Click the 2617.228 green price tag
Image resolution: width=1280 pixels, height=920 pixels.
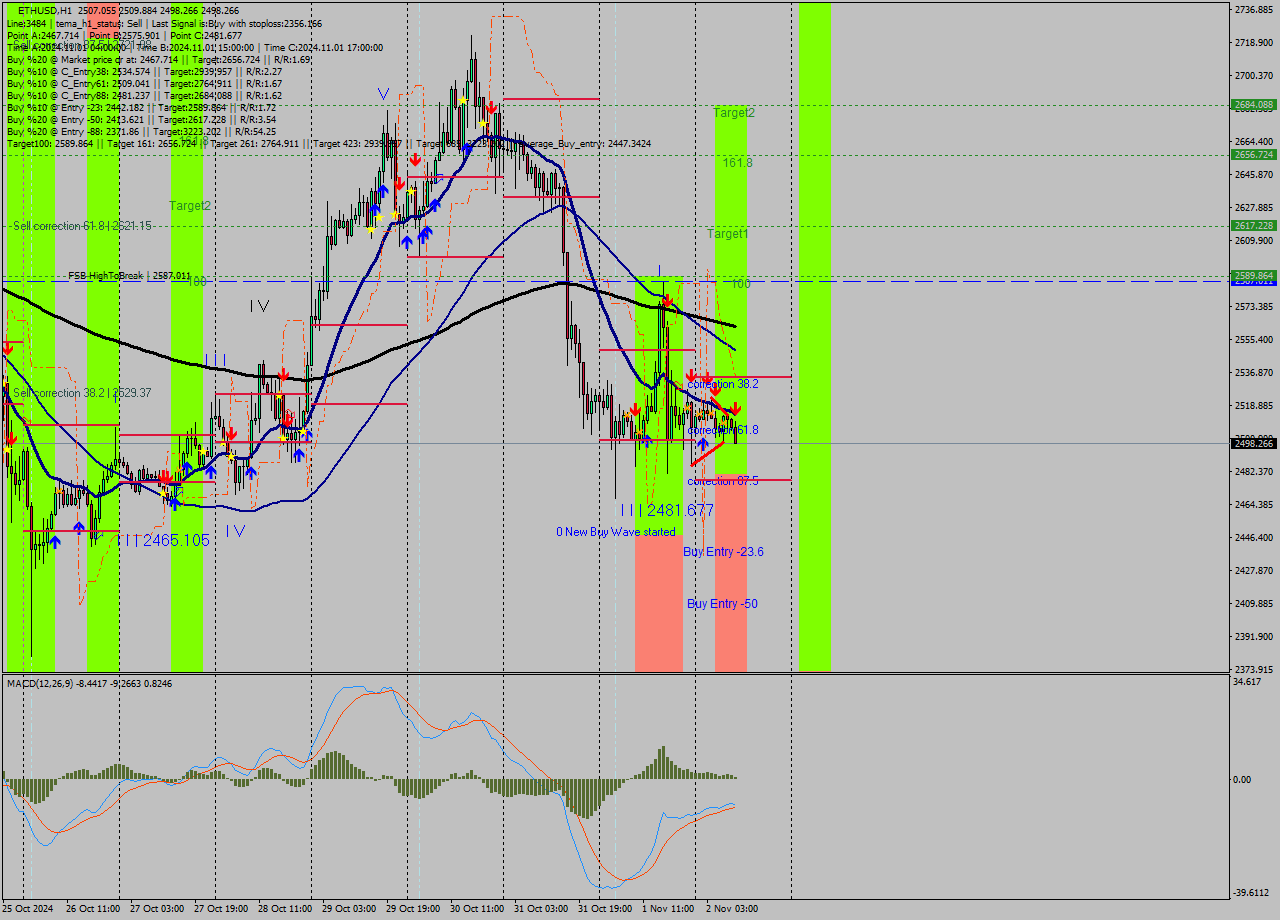pos(1254,226)
